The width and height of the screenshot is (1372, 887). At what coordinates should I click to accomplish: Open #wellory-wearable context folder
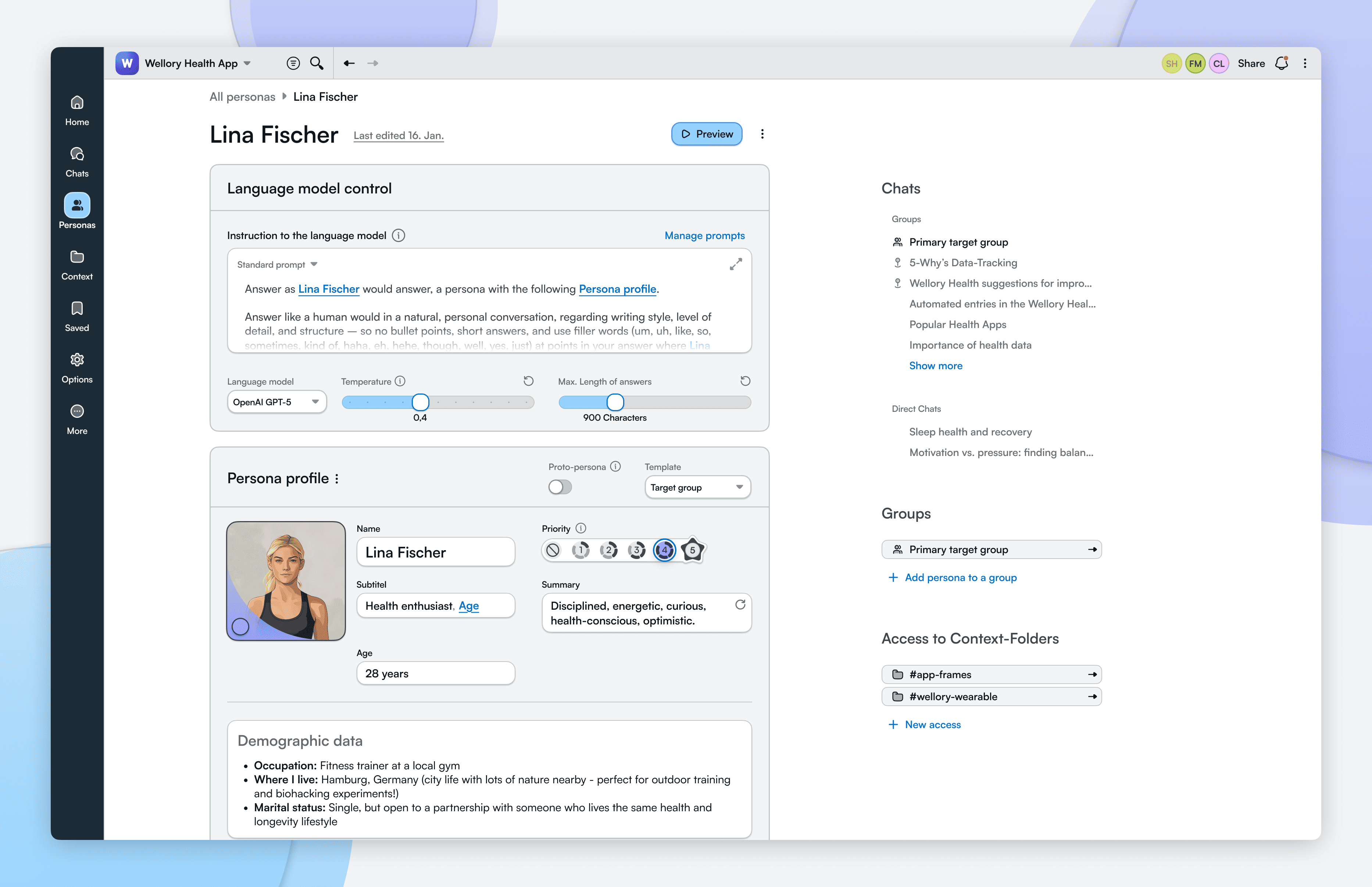click(x=992, y=697)
